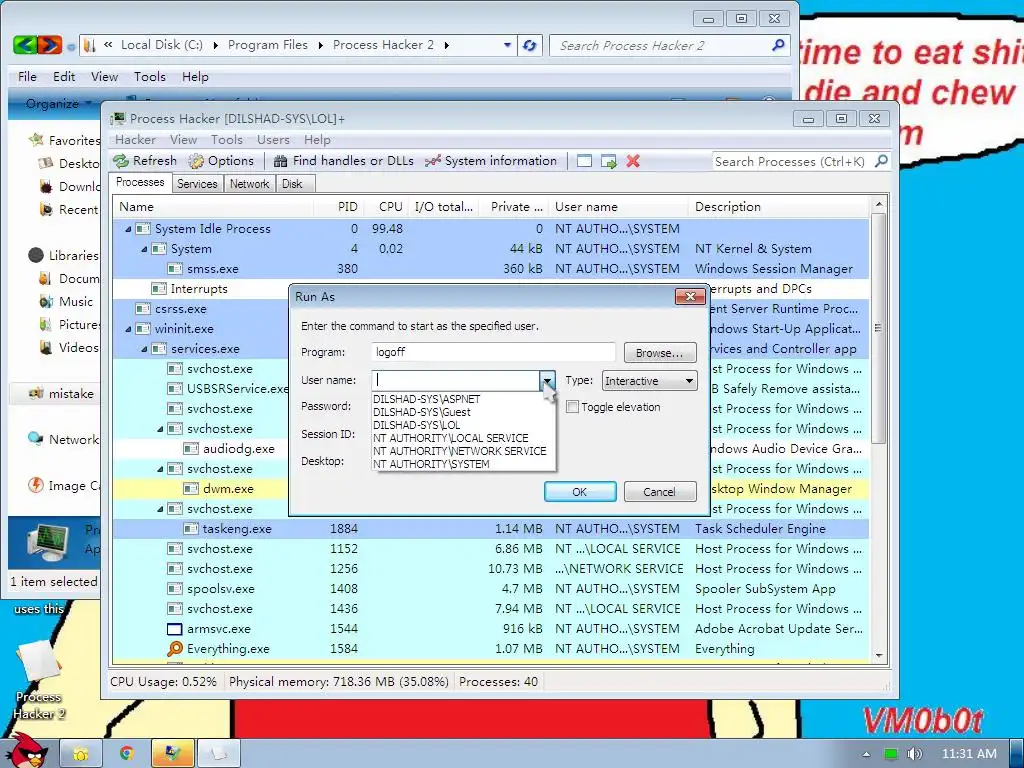Viewport: 1024px width, 768px height.
Task: Click OK in the Run As dialog
Action: [580, 492]
